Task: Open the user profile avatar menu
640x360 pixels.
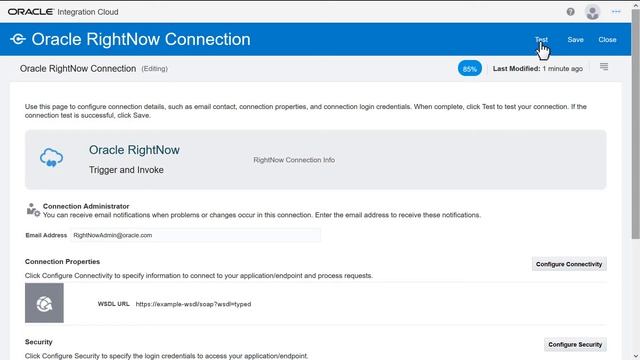Action: click(x=592, y=12)
